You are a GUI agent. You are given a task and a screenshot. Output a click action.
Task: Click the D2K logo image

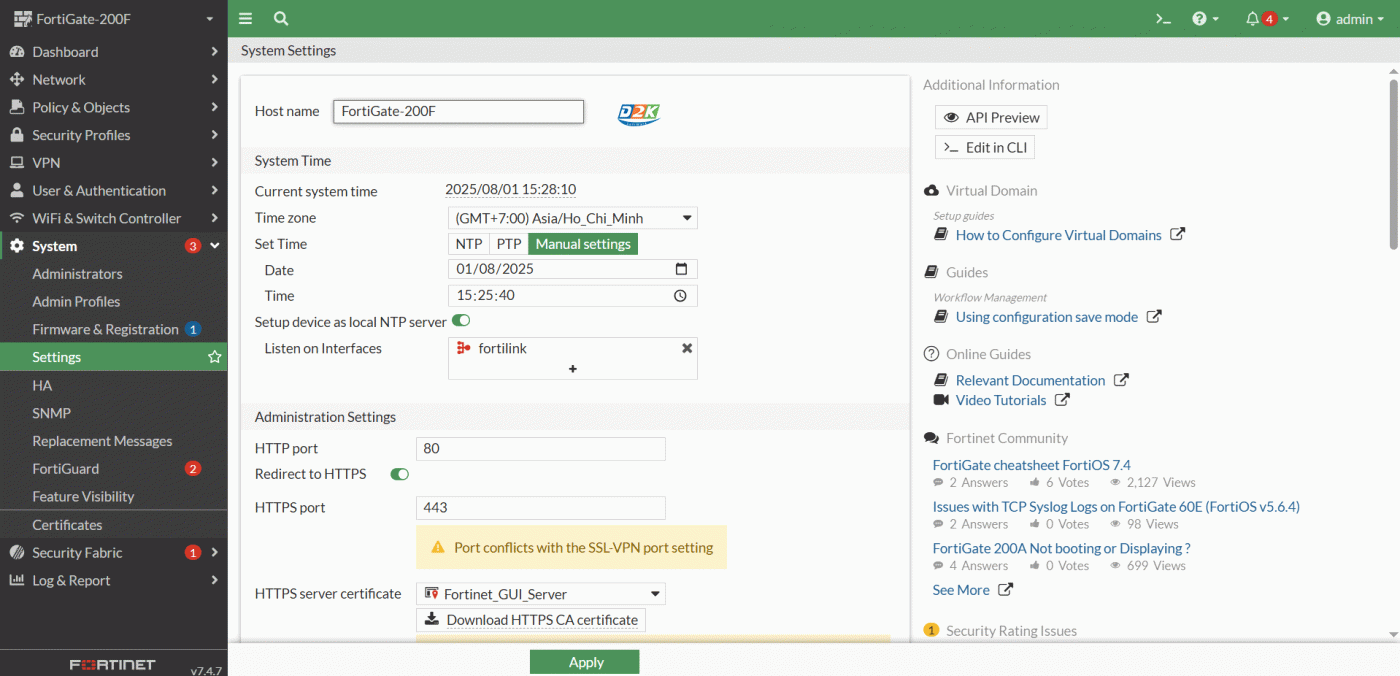point(639,113)
